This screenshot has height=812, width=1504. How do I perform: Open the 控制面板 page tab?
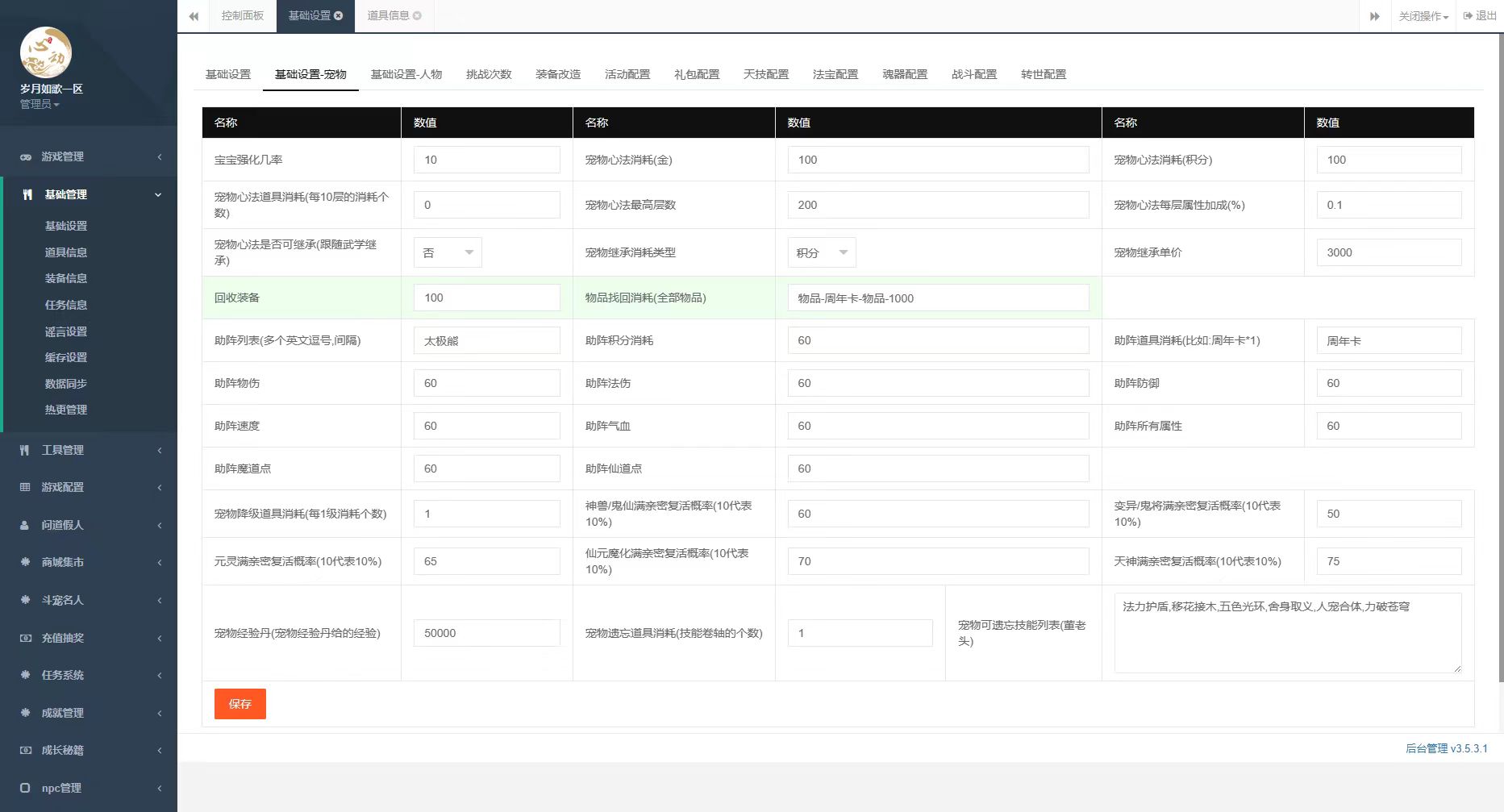tap(243, 16)
